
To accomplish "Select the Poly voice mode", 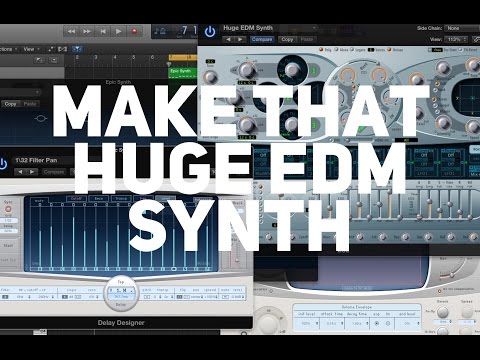I will tap(321, 50).
